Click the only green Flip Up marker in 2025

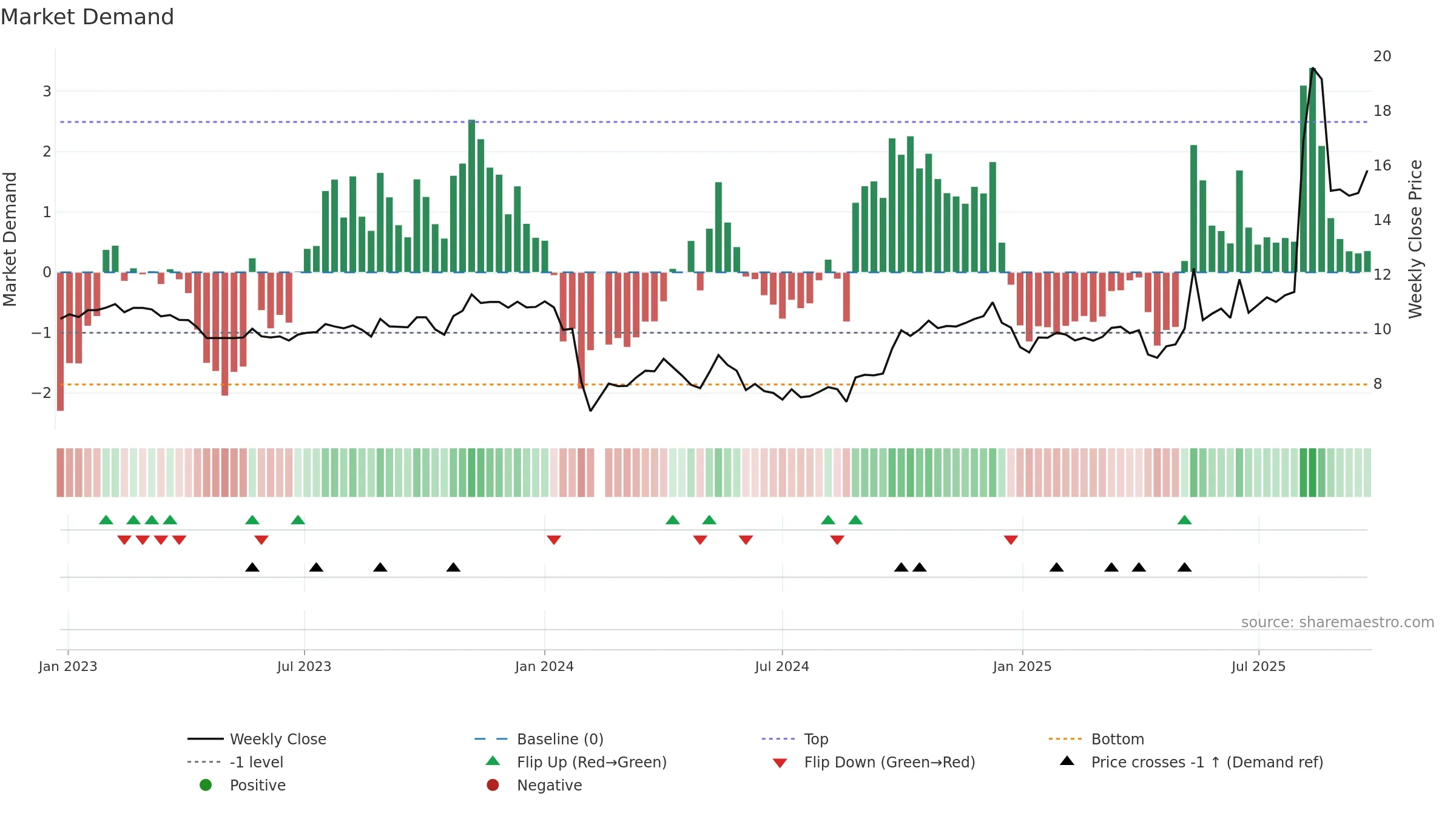coord(1184,520)
